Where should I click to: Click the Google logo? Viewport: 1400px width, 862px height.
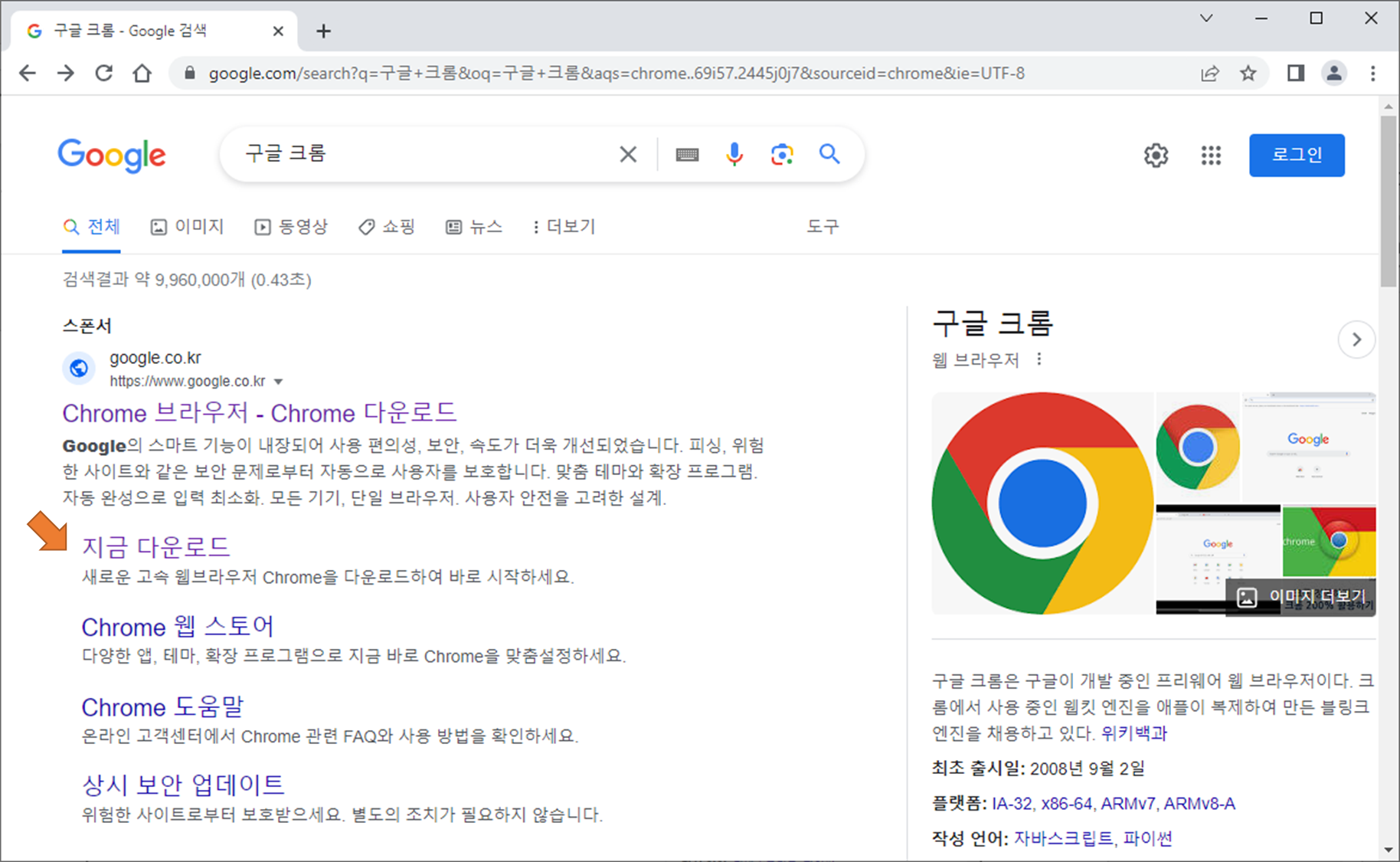(112, 156)
